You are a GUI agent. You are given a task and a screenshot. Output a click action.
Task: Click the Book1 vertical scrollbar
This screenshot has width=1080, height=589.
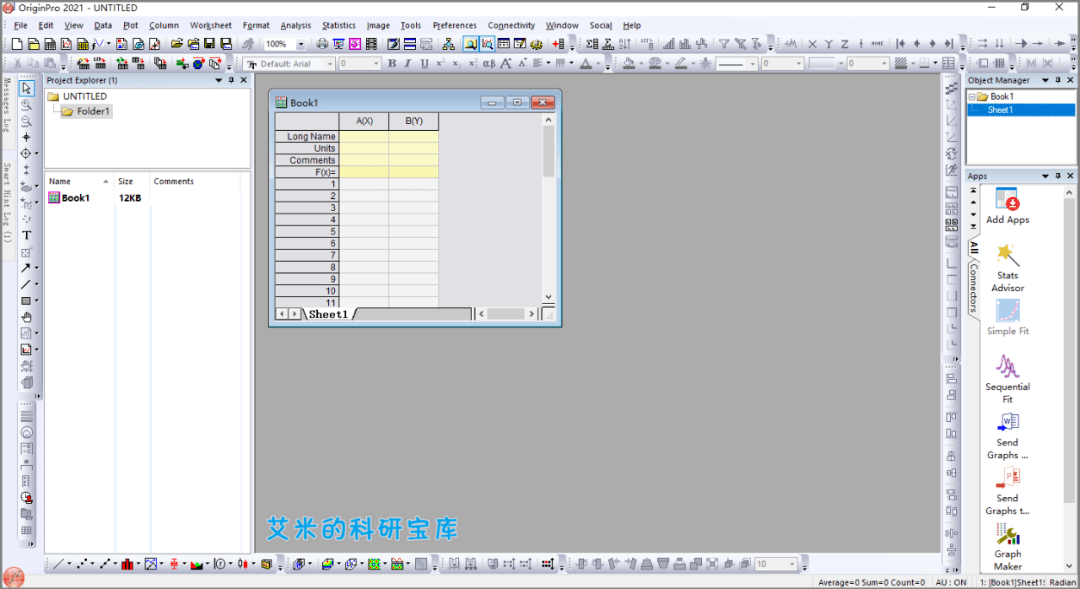coord(548,210)
